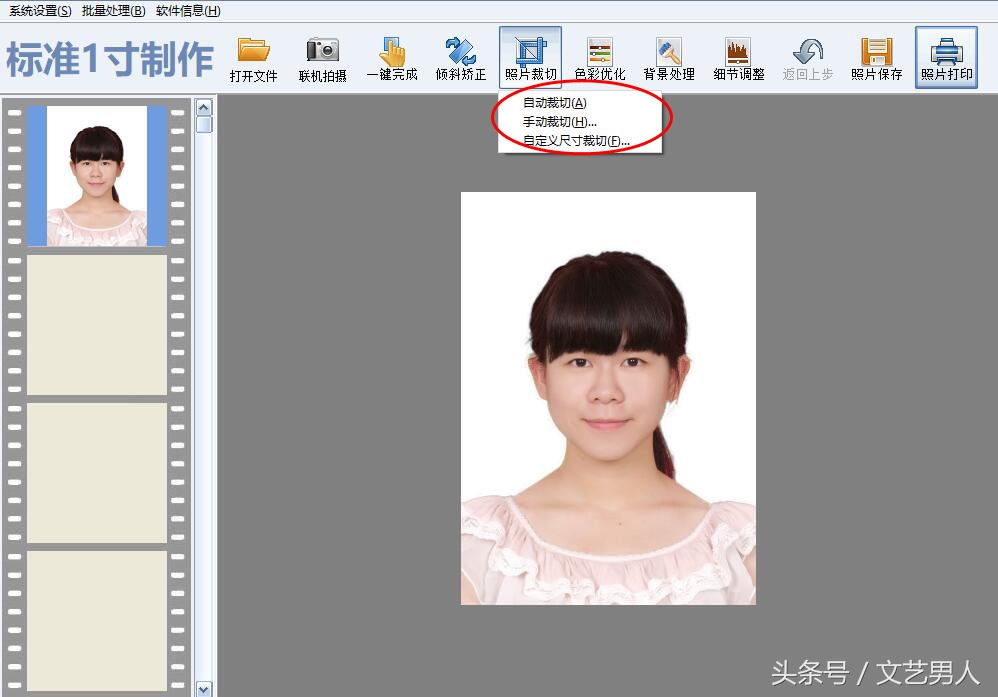Select the 倾斜矫正 tilt correction tool

461,59
